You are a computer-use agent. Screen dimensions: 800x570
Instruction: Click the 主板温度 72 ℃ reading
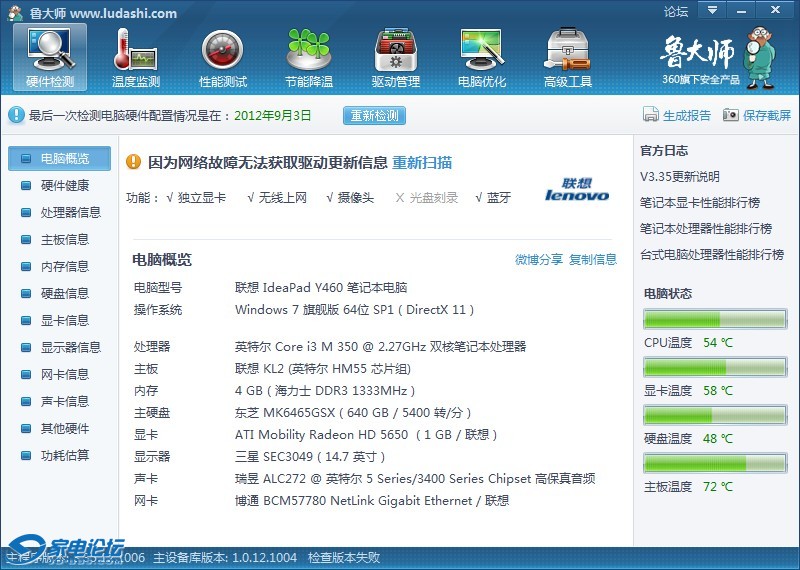tap(688, 487)
